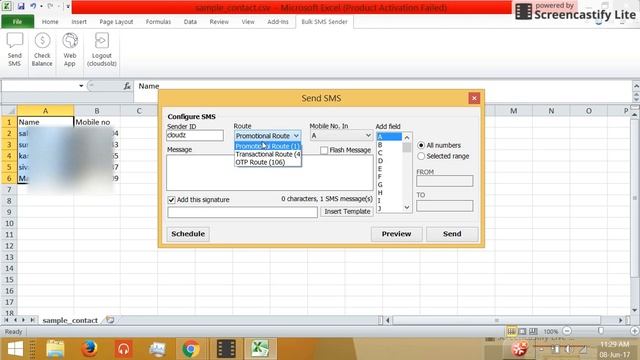The width and height of the screenshot is (640, 360).
Task: Select cell B1 containing Mobile no
Action: (x=97, y=122)
